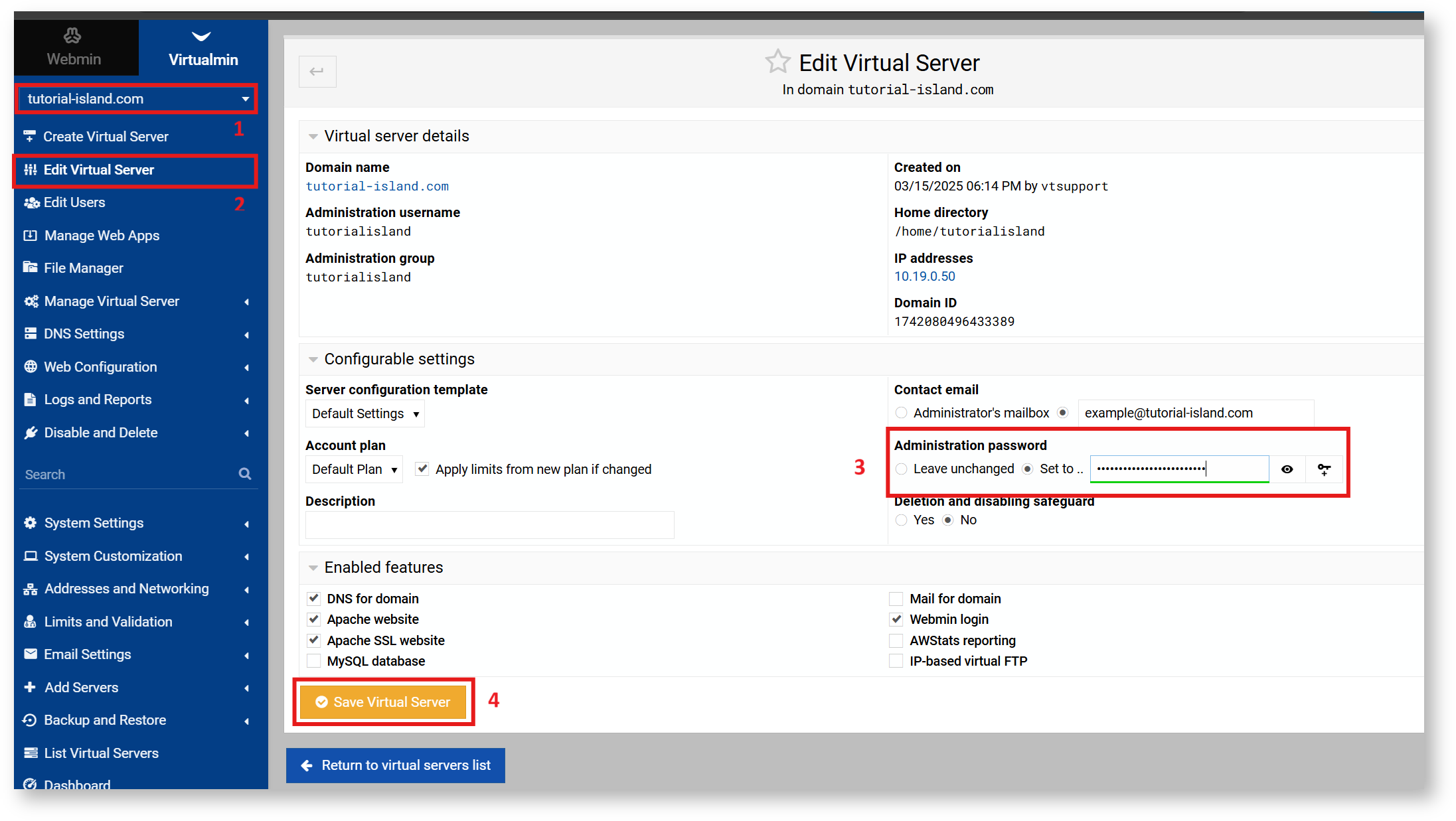Viewport: 1456px width, 821px height.
Task: Click the favorite star icon beside title
Action: pyautogui.click(x=777, y=62)
